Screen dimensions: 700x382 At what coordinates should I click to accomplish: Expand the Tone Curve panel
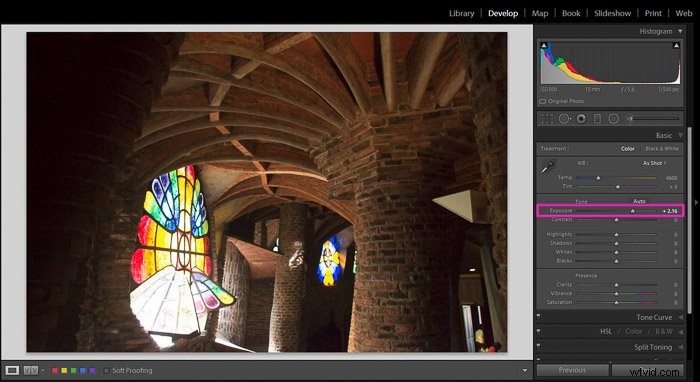(x=680, y=317)
